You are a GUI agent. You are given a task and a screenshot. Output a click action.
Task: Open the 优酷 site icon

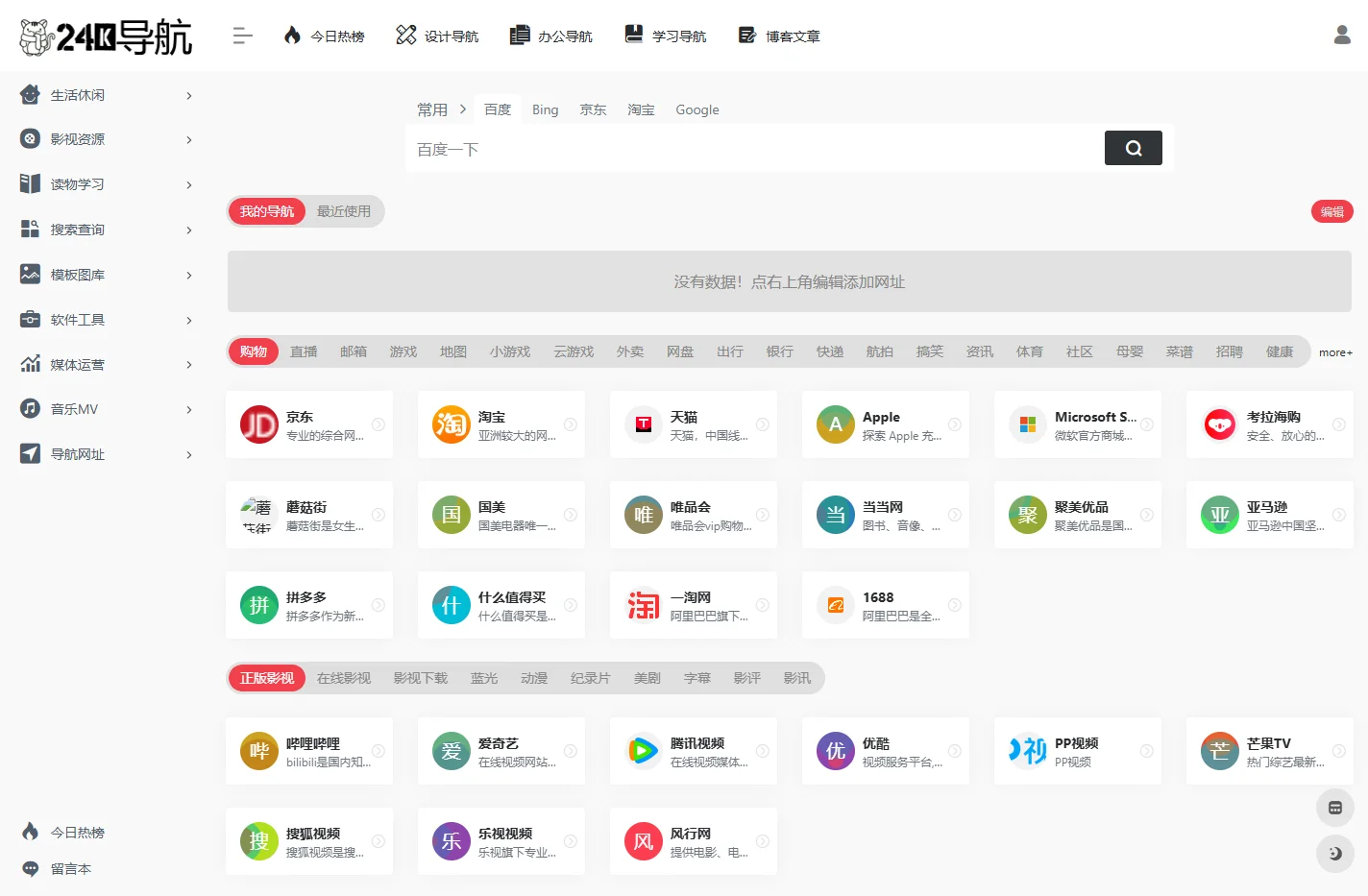[835, 751]
